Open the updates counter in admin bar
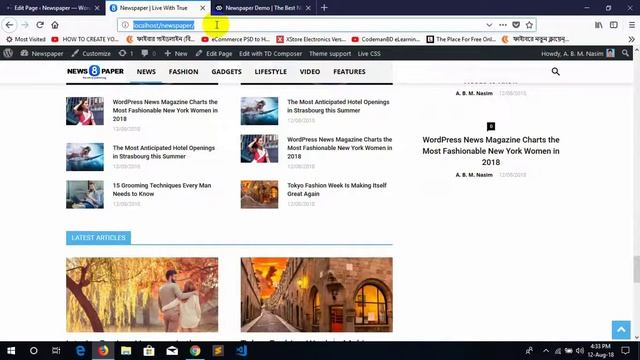Screen dimensions: 640x360 point(126,53)
